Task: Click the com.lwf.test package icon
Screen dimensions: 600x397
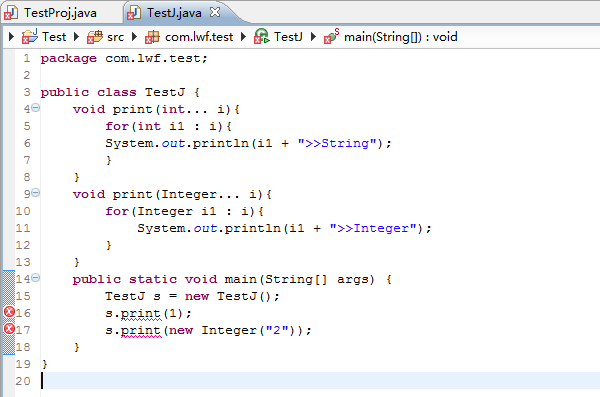Action: click(152, 37)
